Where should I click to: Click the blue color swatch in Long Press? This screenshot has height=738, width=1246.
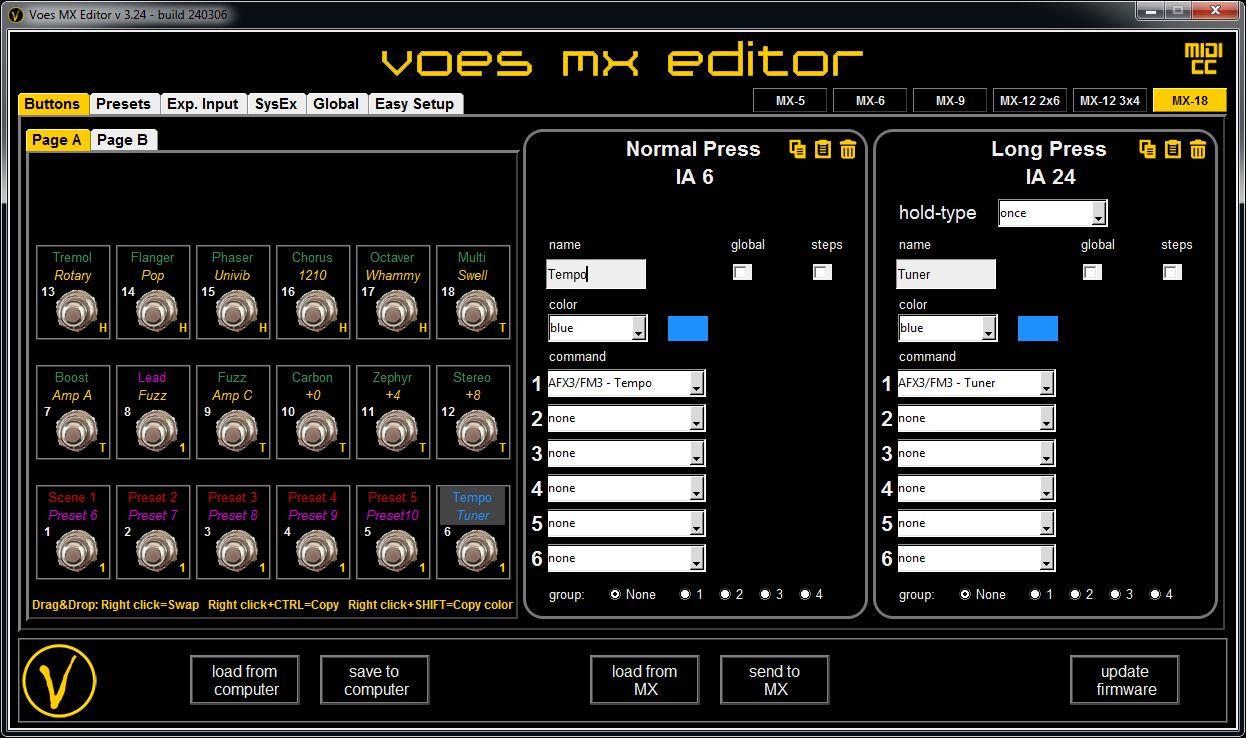coord(1037,328)
